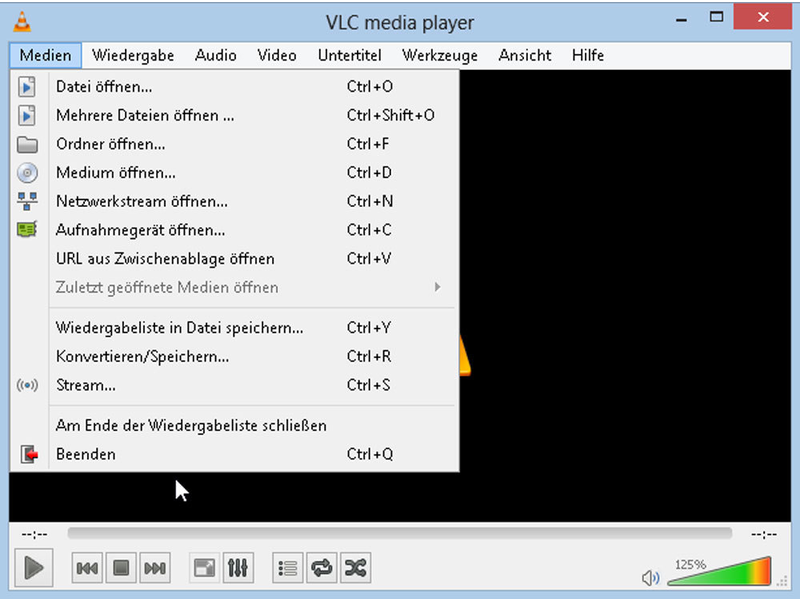Choose Mehrere Dateien öffnen ... entry

coord(234,115)
